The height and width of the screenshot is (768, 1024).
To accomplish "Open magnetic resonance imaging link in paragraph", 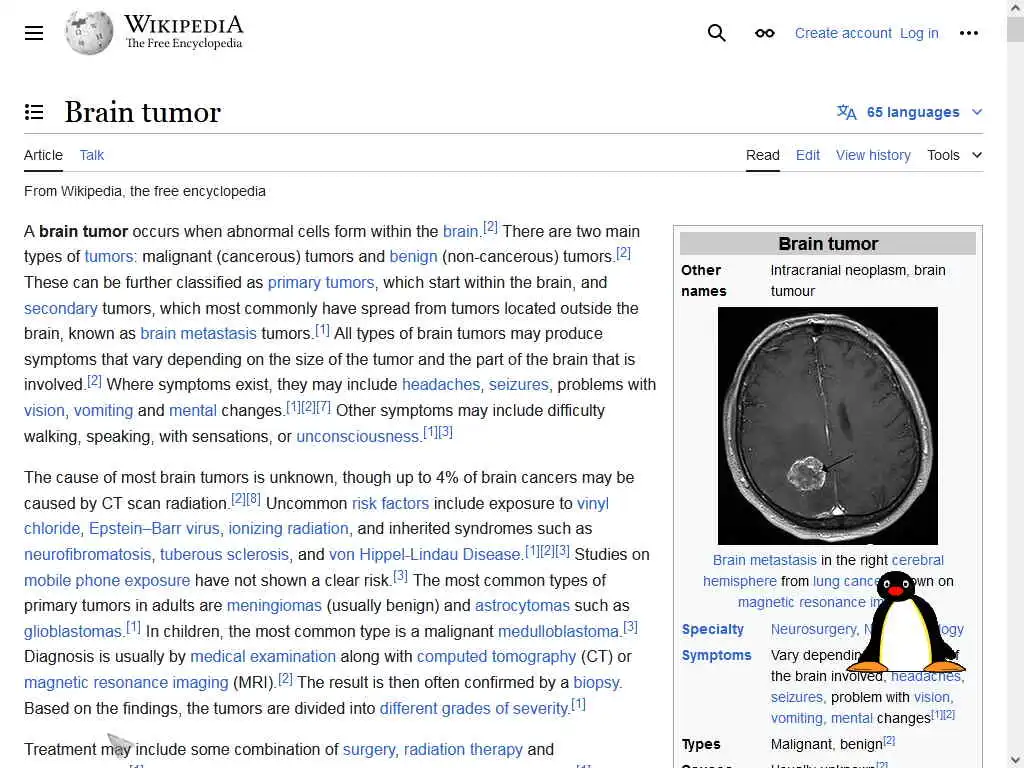I will (126, 682).
